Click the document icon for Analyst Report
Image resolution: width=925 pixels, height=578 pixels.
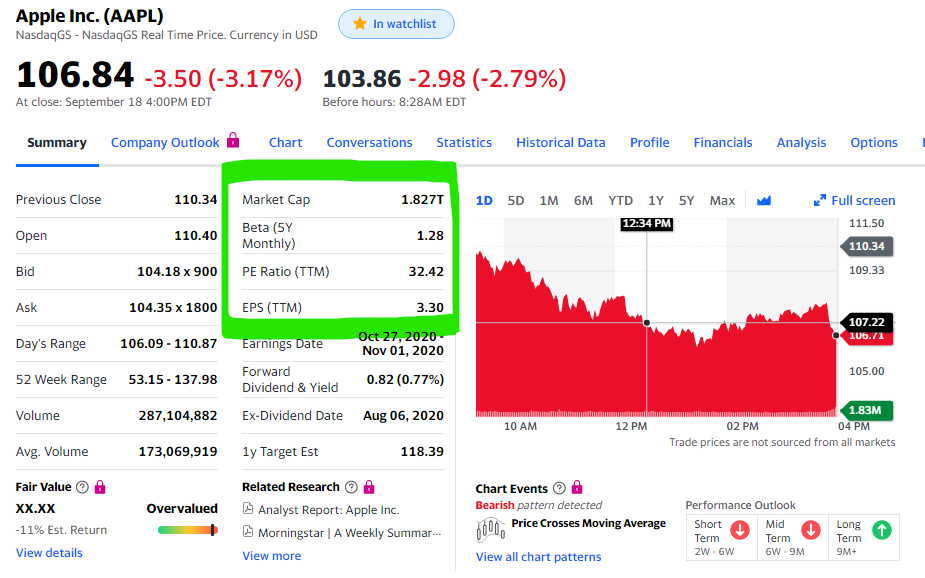tap(248, 509)
